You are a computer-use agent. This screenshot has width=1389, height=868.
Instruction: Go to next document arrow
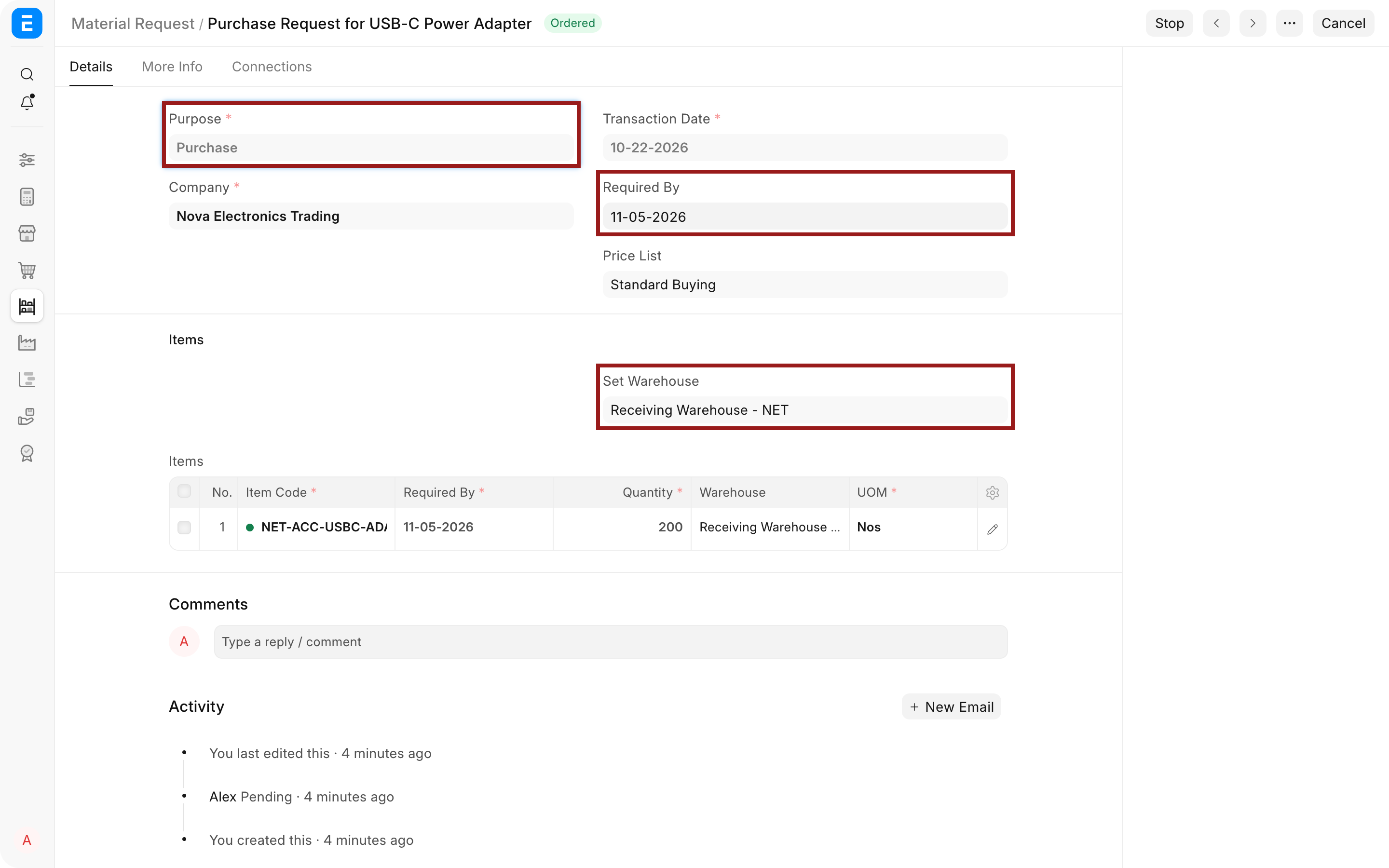pyautogui.click(x=1253, y=24)
